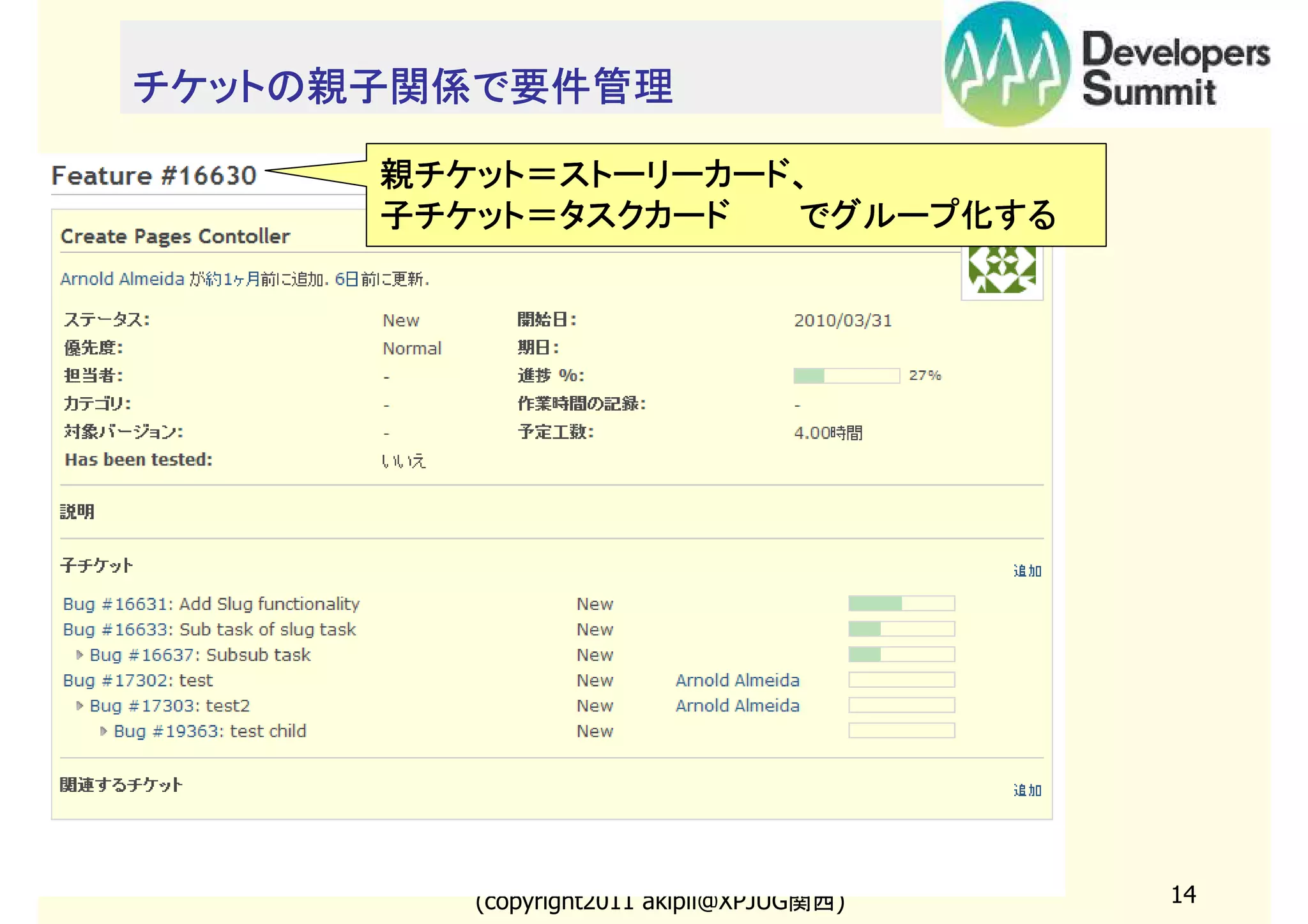This screenshot has height=924, width=1308.
Task: Click the start date 2010/03/31
Action: [x=843, y=321]
